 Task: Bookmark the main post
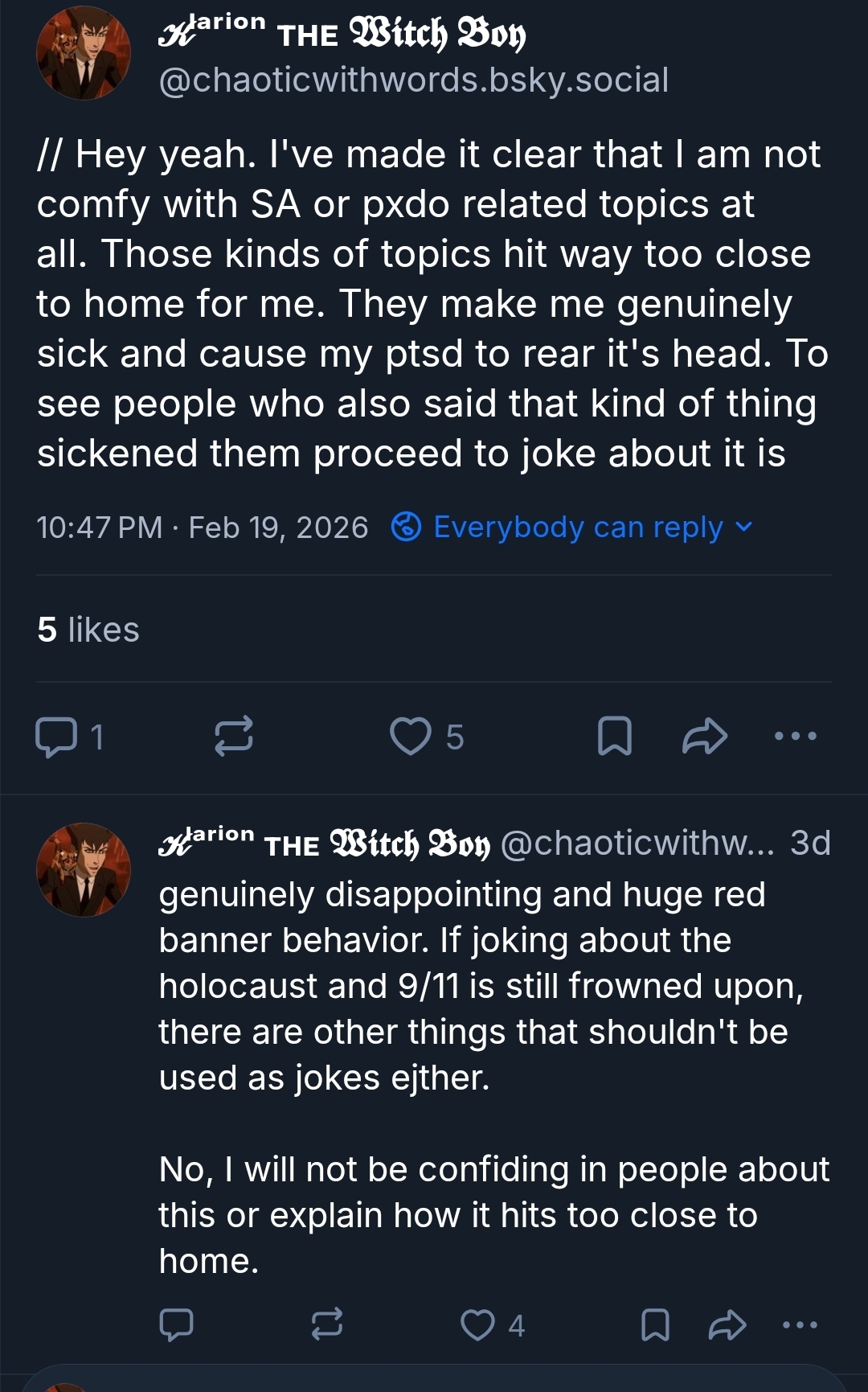point(615,737)
